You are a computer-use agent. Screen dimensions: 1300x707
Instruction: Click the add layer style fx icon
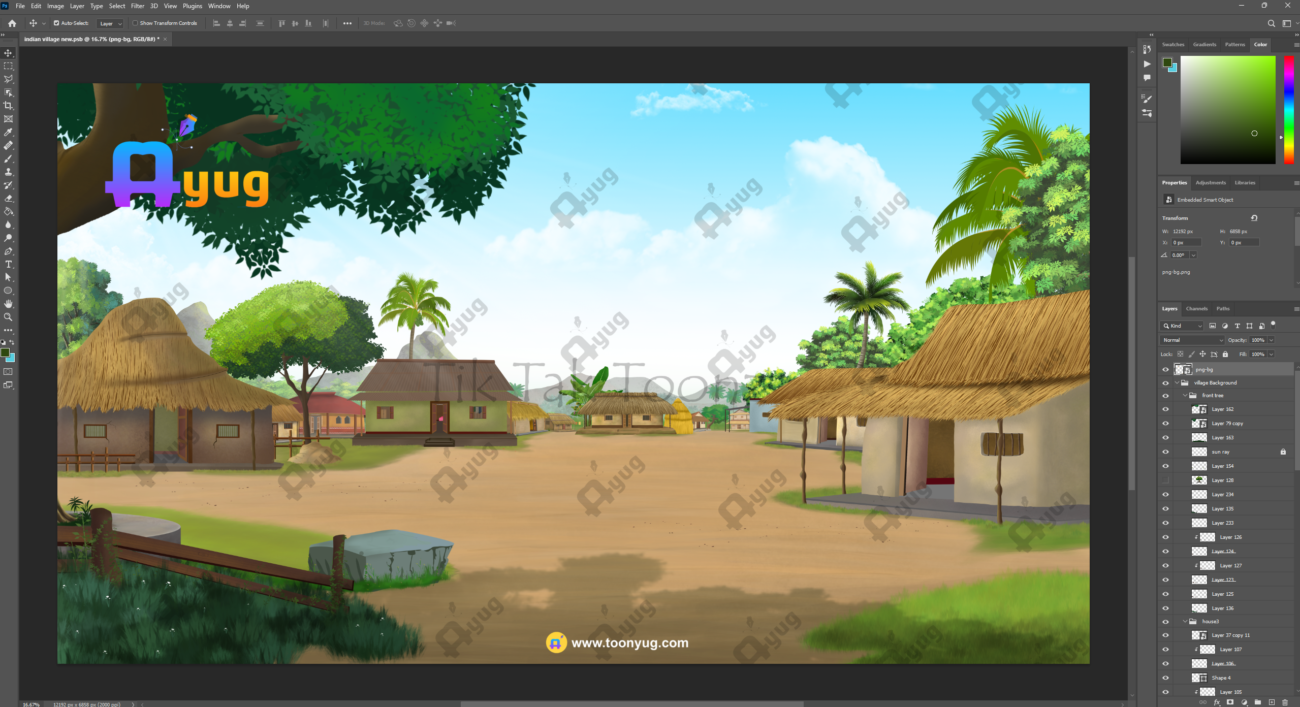(1216, 702)
